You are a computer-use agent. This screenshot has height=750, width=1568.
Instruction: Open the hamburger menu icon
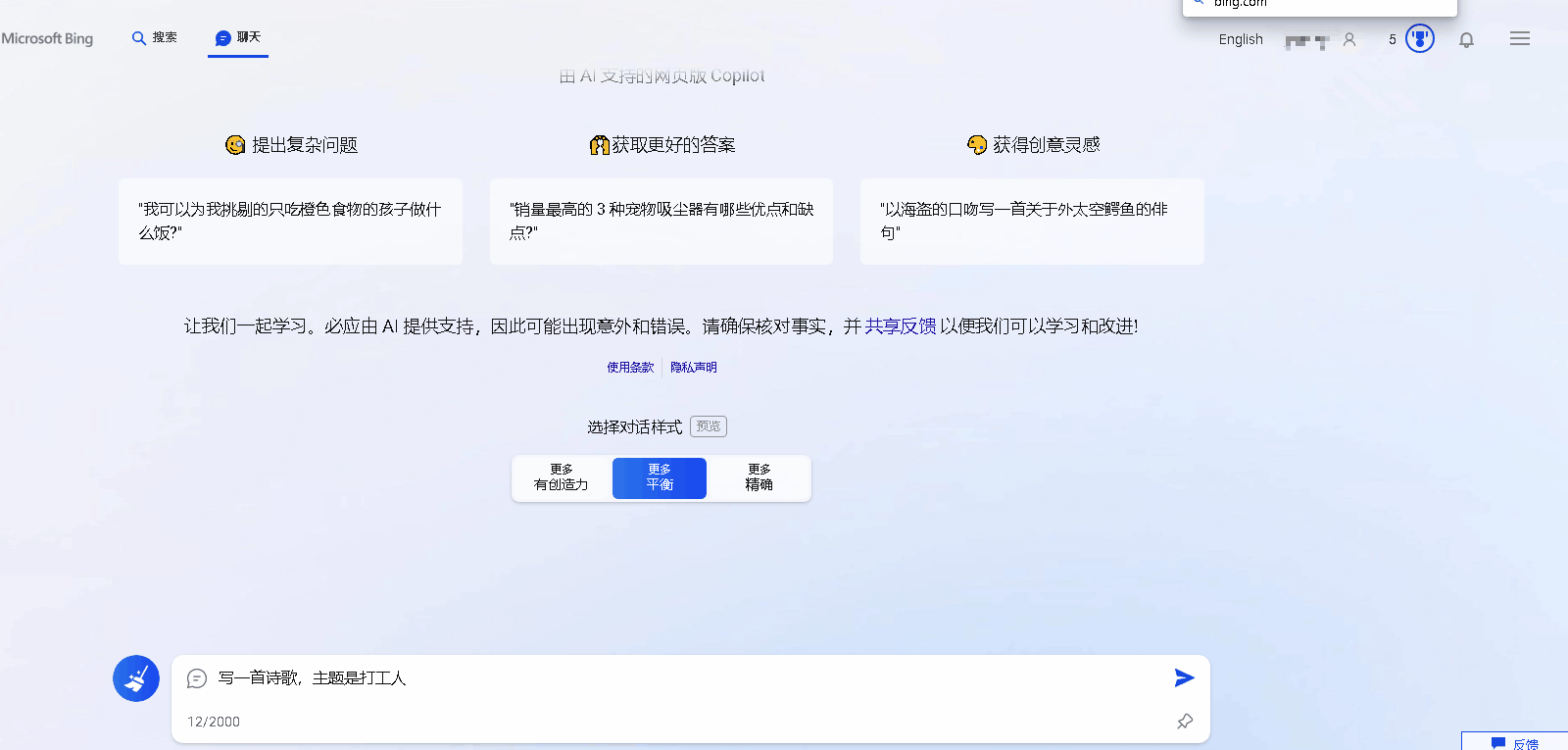point(1520,38)
